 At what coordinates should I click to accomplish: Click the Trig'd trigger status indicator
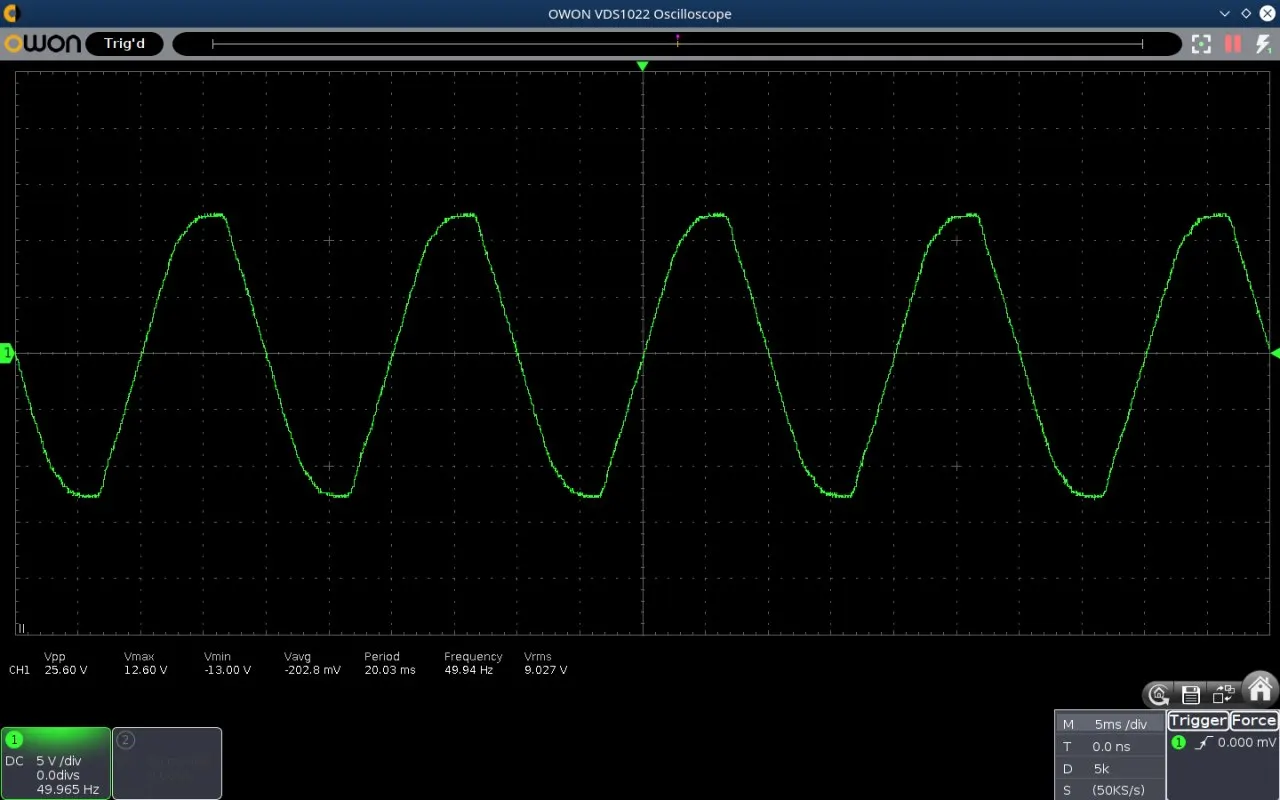124,44
